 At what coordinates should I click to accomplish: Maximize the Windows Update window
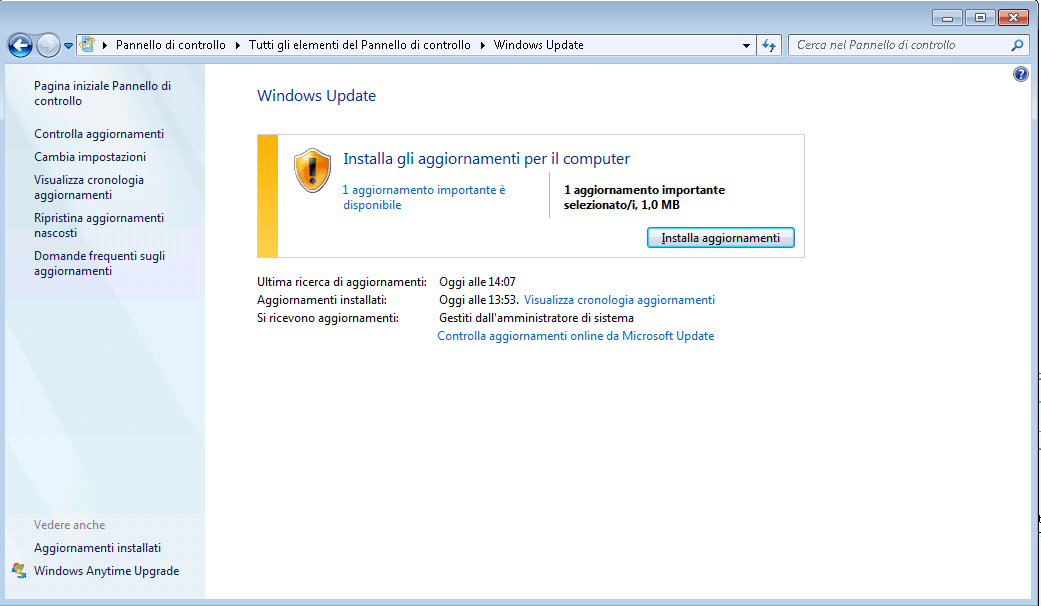pos(980,17)
